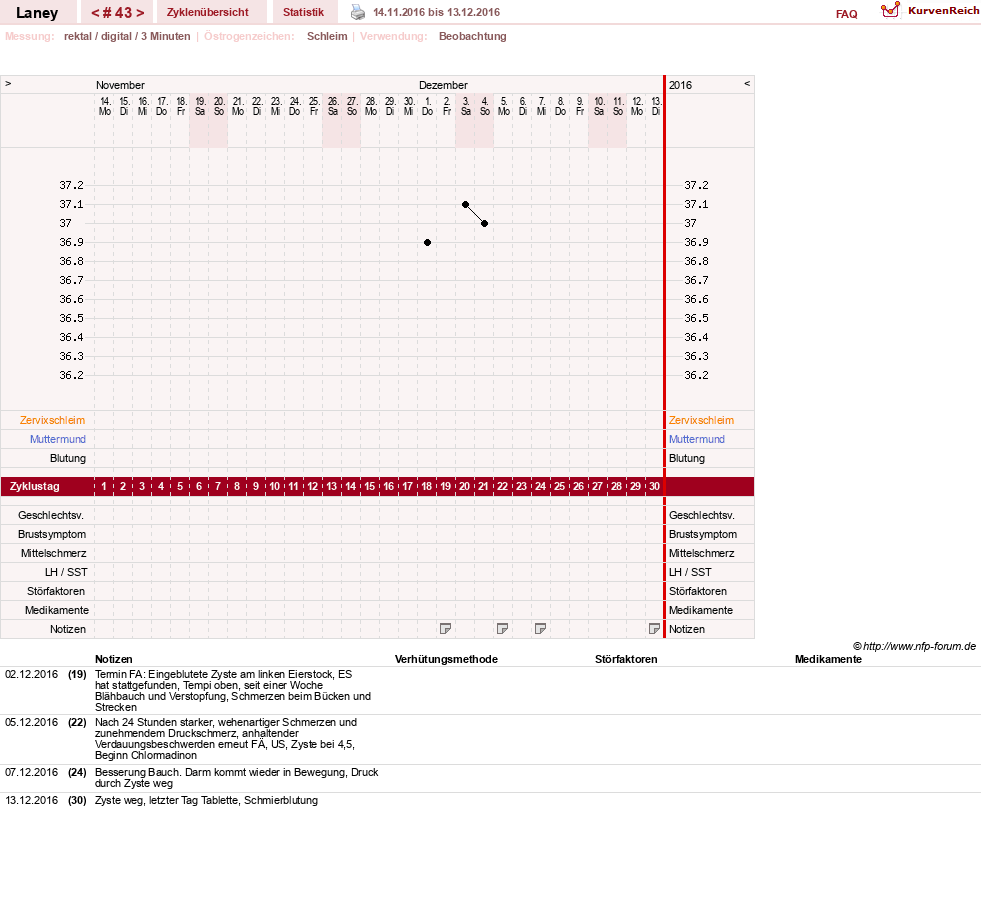The image size is (981, 918).
Task: Click the left Muttermund row label
Action: click(58, 439)
